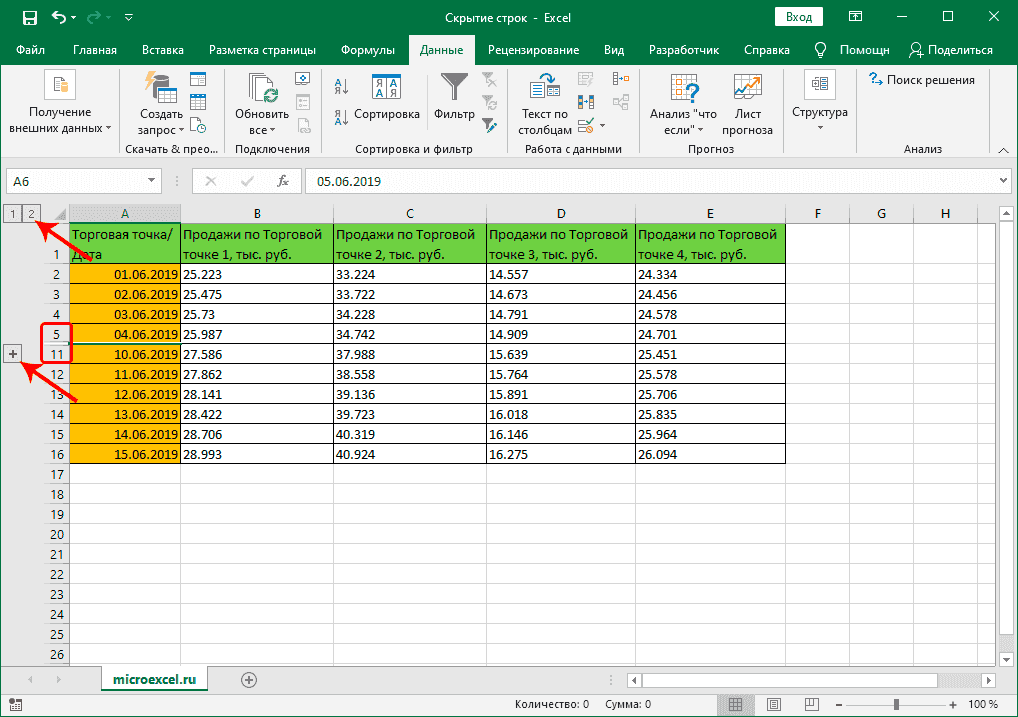Add a new sheet with plus icon

(249, 679)
